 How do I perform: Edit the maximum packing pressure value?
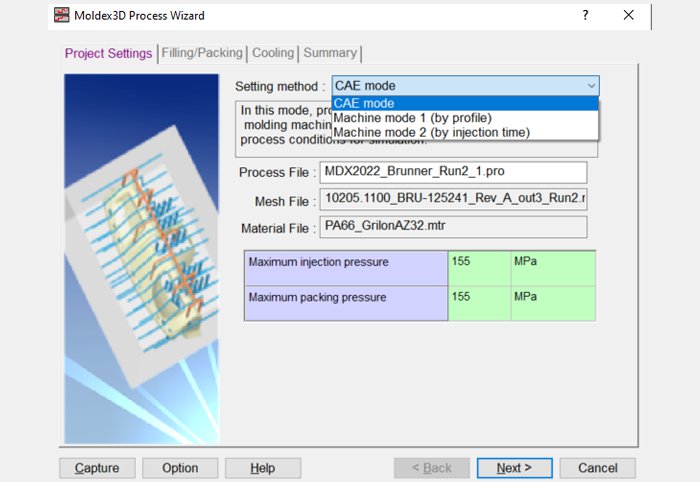click(x=479, y=303)
